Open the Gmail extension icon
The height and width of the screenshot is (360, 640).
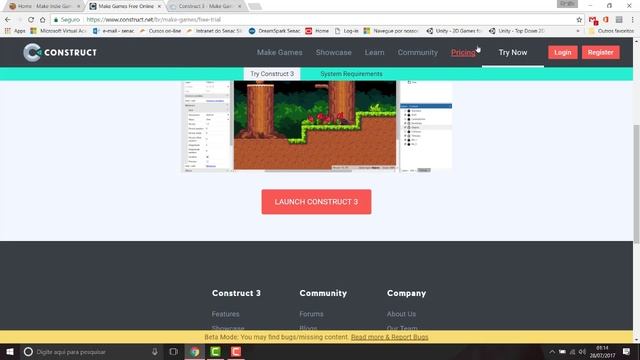click(x=593, y=20)
